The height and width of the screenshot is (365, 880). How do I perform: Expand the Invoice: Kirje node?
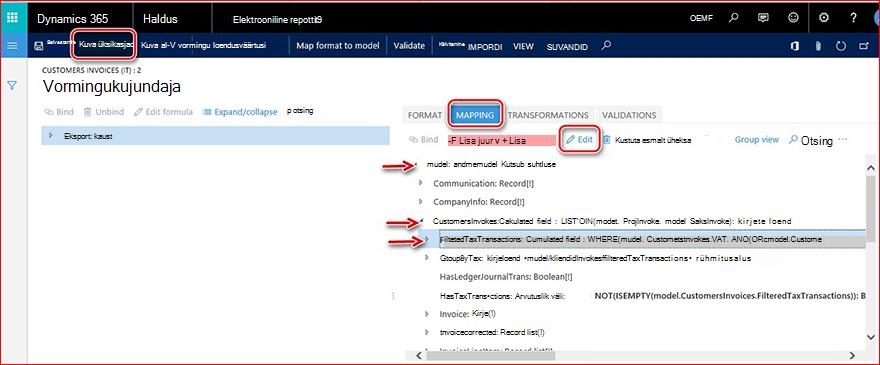pos(427,314)
